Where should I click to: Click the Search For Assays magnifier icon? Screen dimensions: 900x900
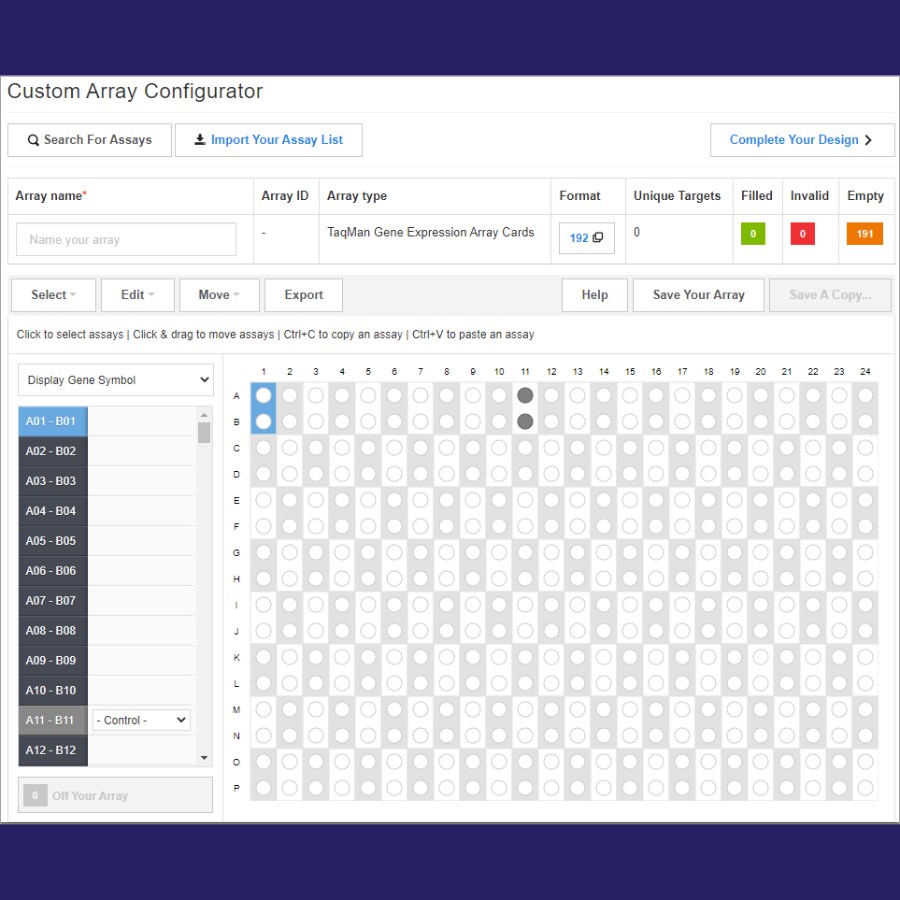point(33,140)
